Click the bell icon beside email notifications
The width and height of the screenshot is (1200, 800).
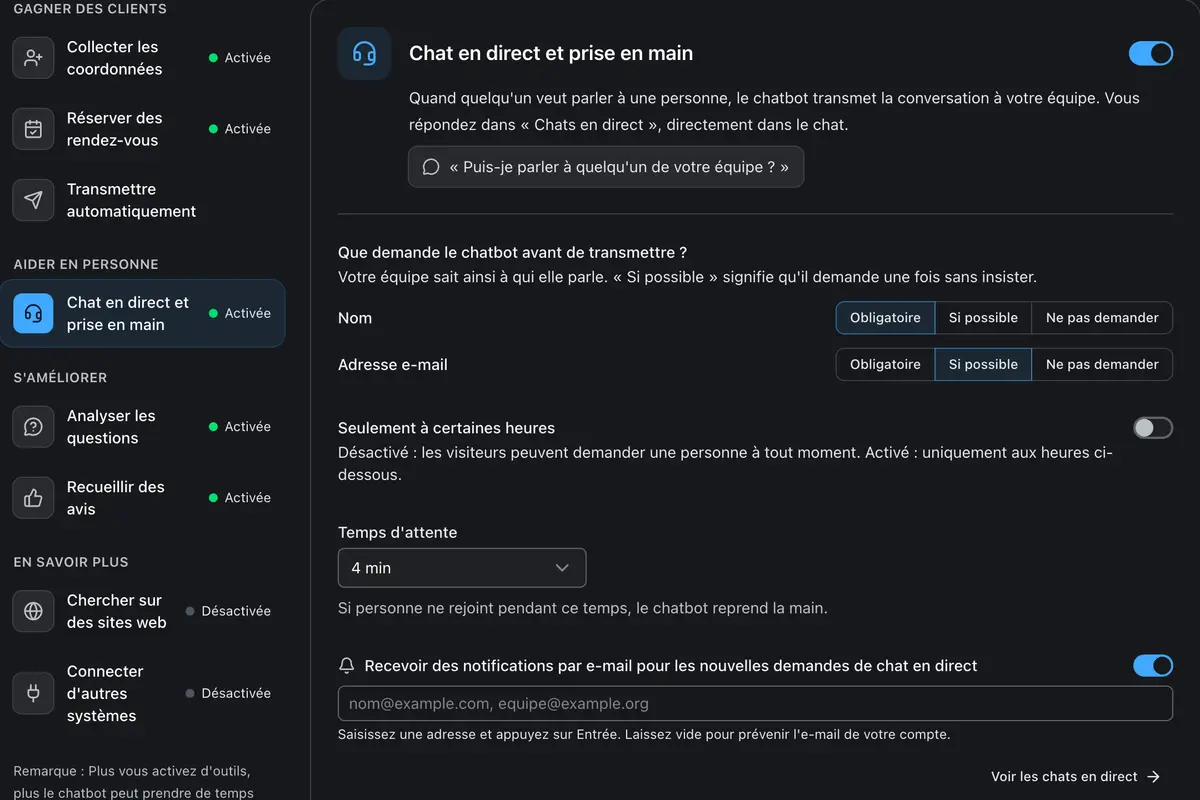tap(347, 666)
